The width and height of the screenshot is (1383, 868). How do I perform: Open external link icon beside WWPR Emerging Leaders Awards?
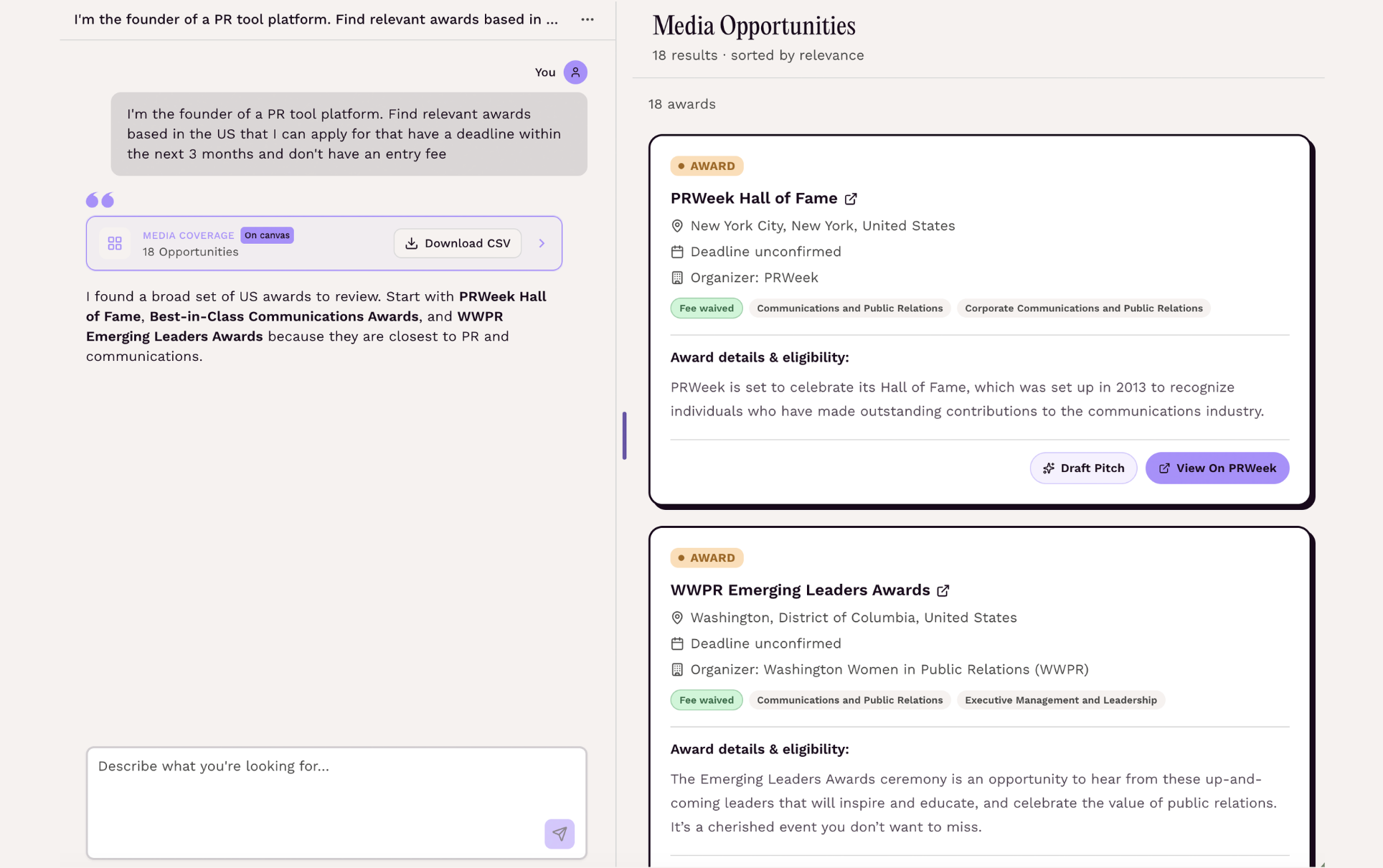(x=943, y=590)
